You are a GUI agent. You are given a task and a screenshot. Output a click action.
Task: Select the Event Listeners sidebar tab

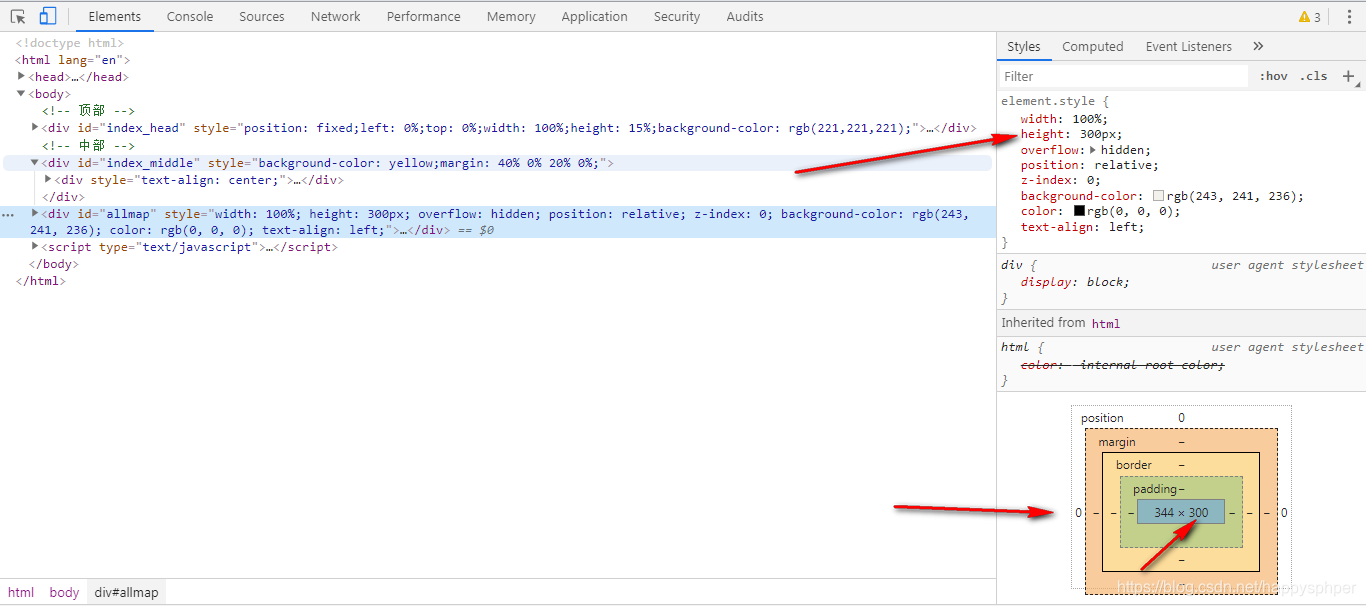tap(1189, 46)
